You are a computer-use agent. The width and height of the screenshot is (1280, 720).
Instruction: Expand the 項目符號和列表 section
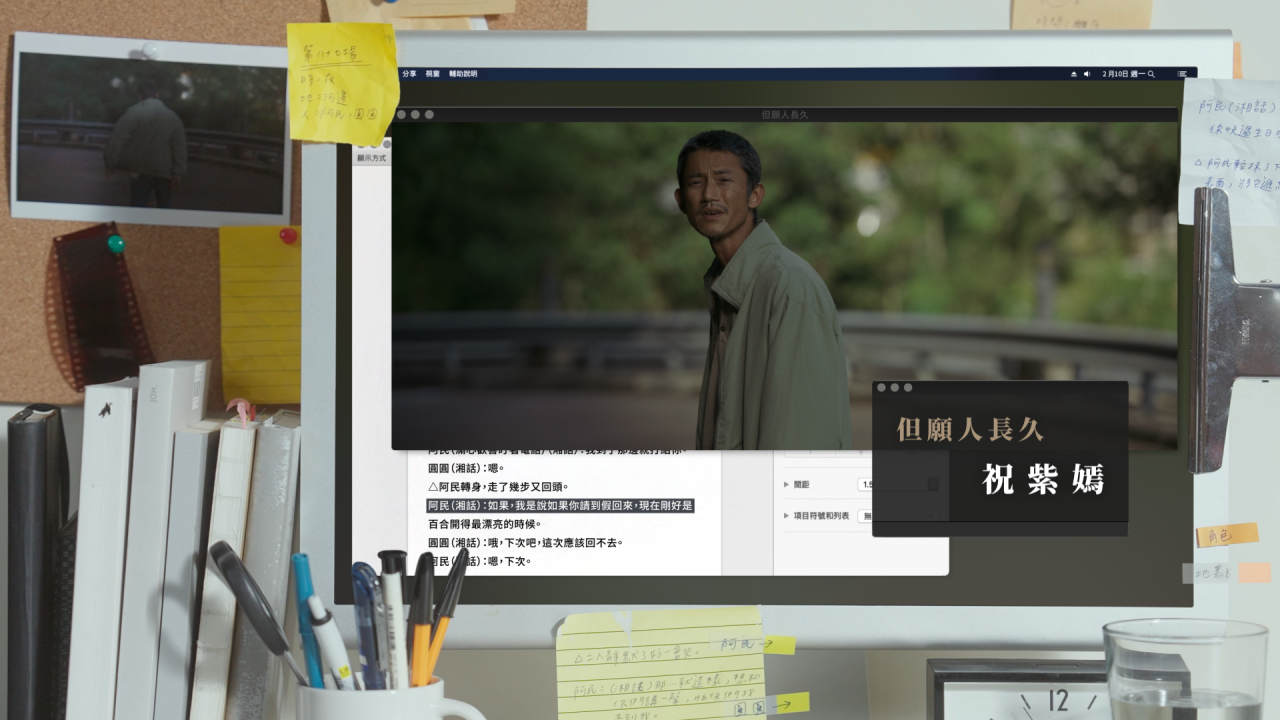(x=786, y=515)
